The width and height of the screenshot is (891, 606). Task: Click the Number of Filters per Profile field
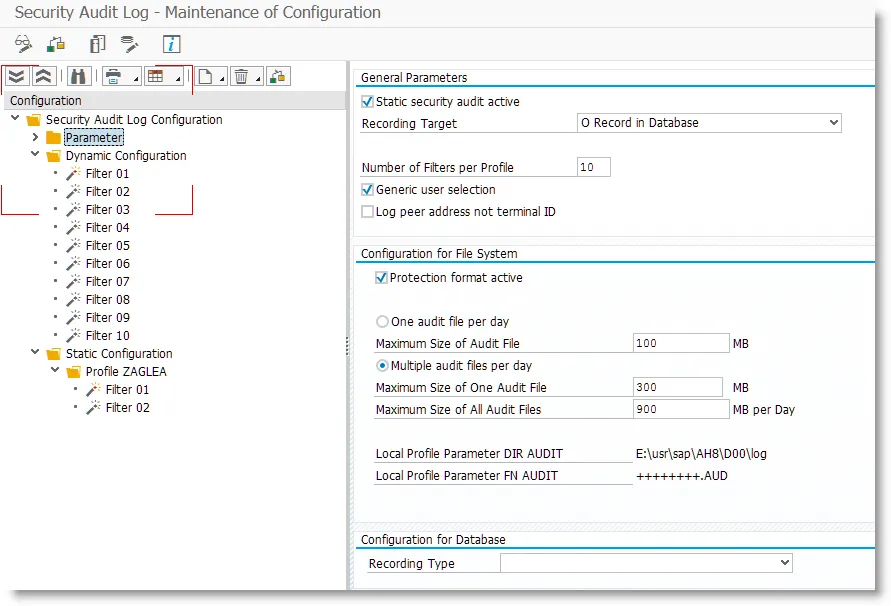[x=594, y=167]
